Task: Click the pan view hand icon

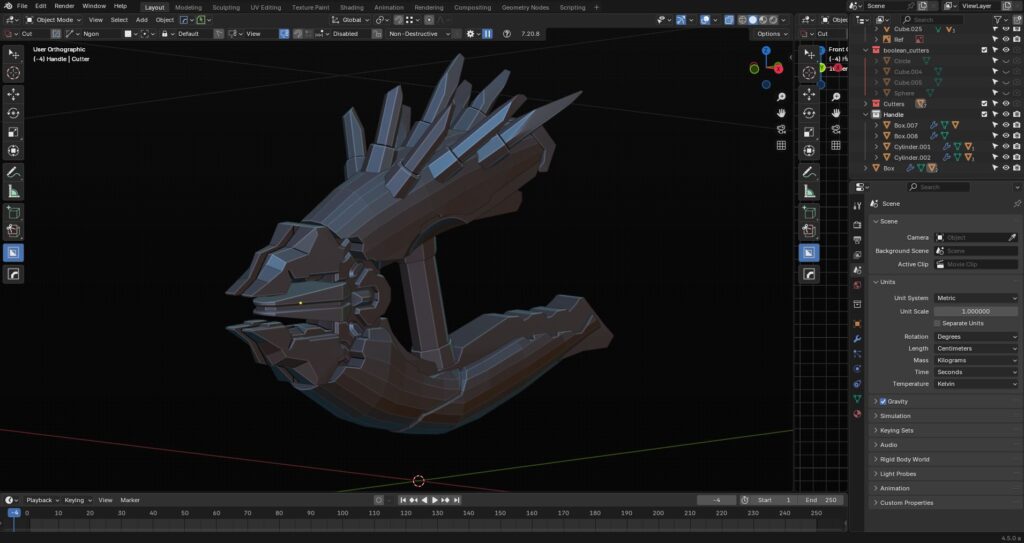Action: [x=781, y=113]
